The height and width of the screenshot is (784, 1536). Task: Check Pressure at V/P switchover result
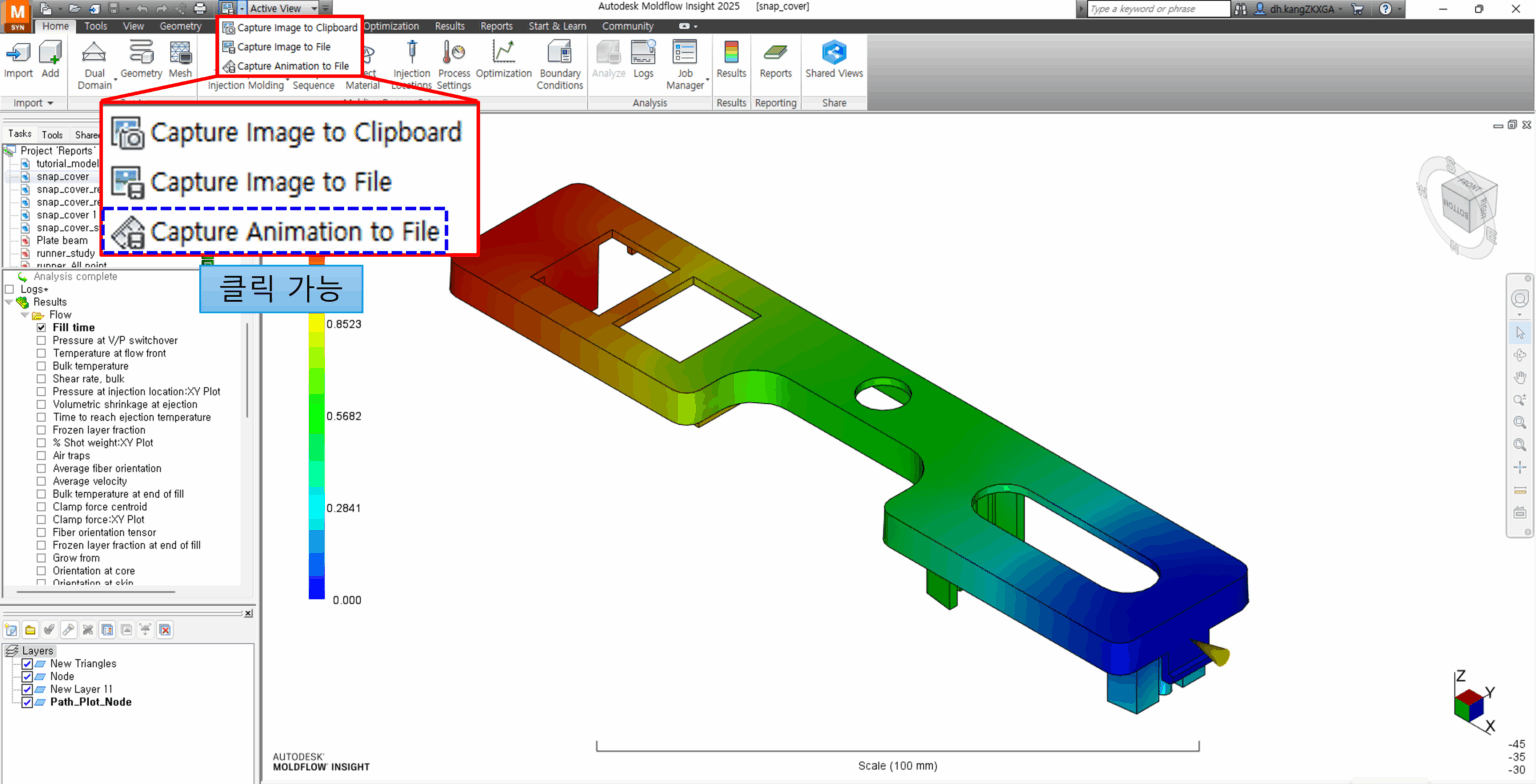42,340
